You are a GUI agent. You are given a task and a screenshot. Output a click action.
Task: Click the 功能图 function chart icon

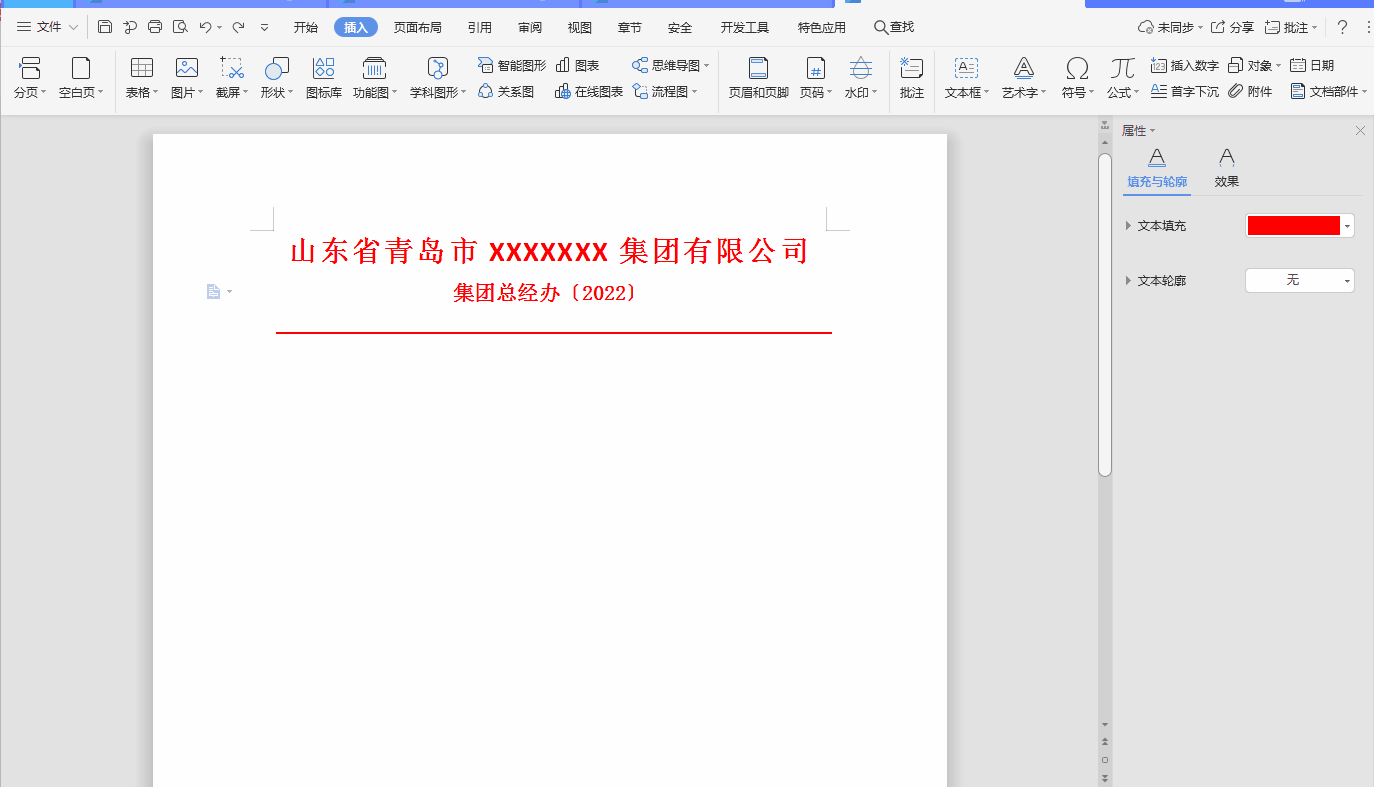375,68
